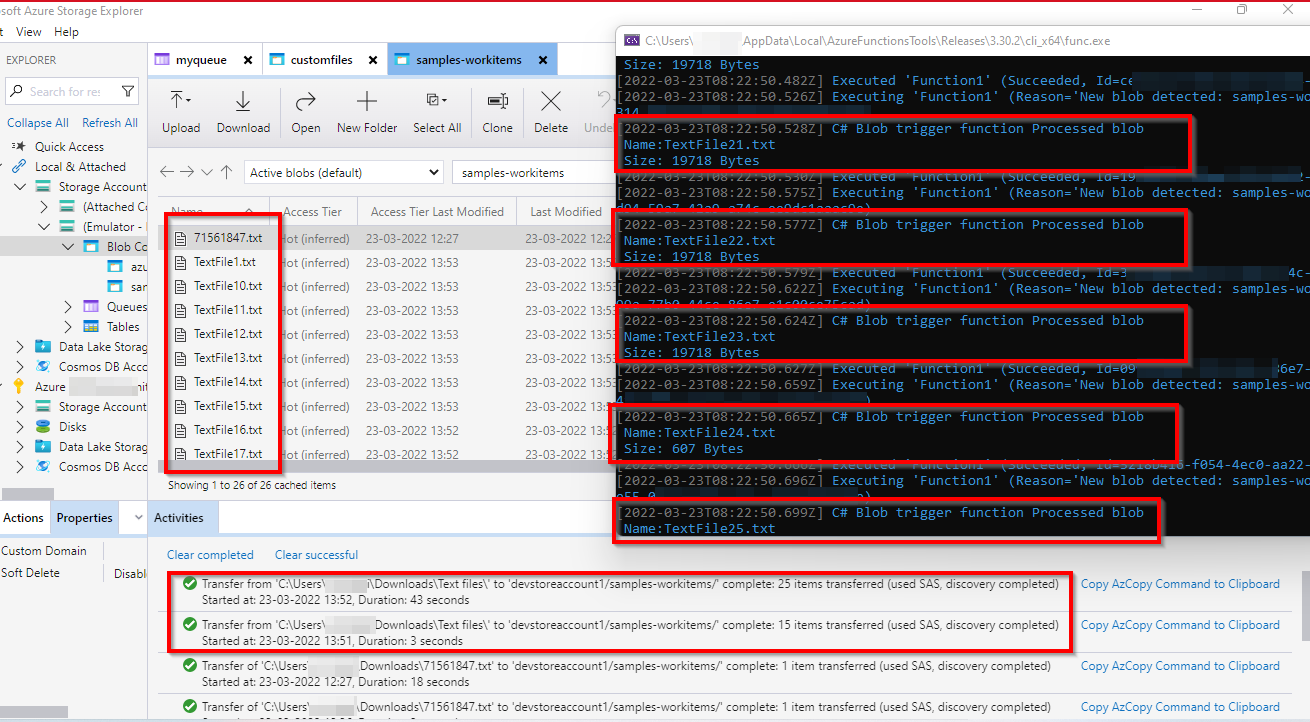Click the blob list horizontal scrollbar

(x=385, y=466)
